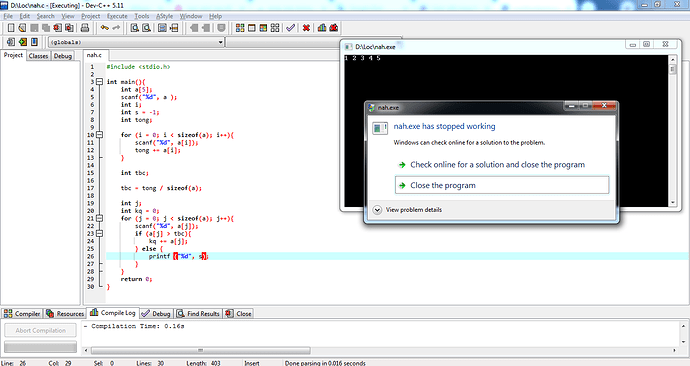This screenshot has height=366, width=690.
Task: Click the Delete Profiling Information icon
Action: [x=334, y=28]
